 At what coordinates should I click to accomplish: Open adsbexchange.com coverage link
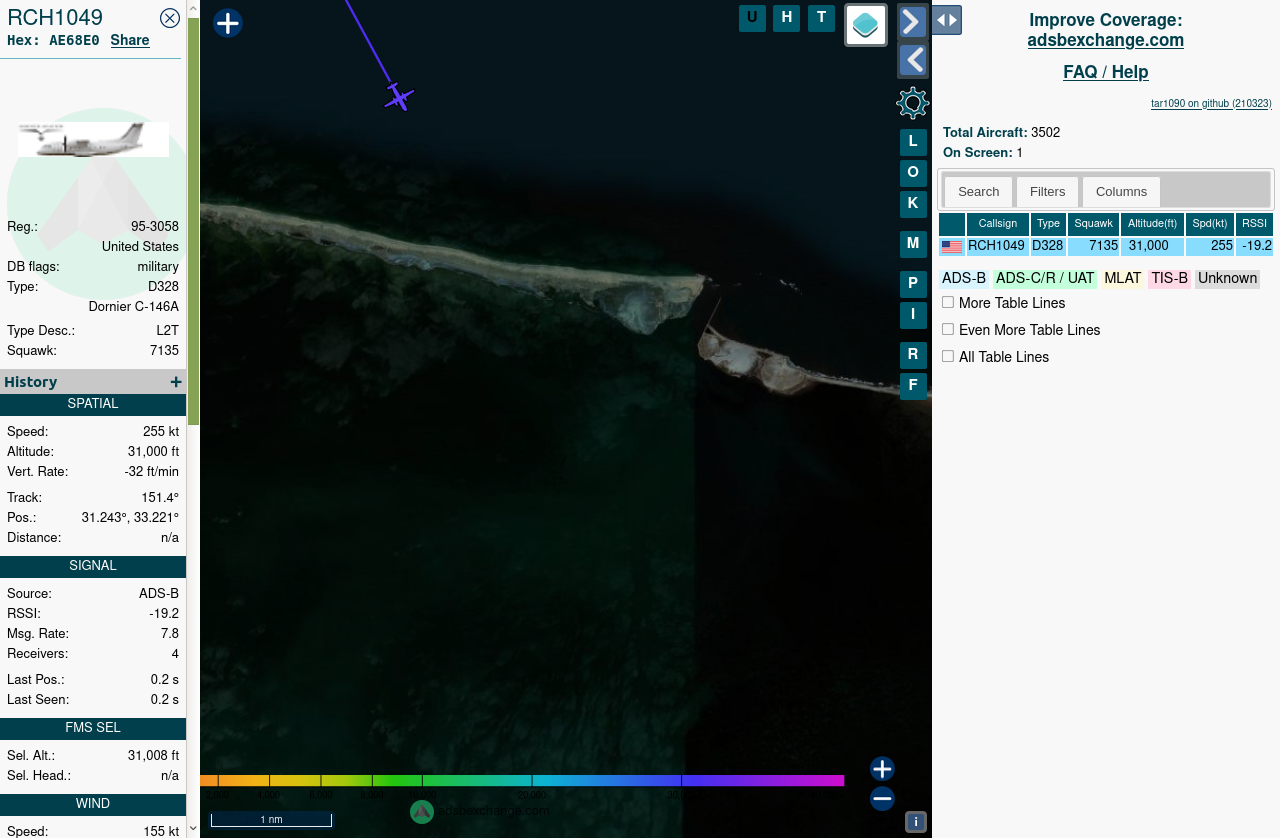[x=1106, y=40]
